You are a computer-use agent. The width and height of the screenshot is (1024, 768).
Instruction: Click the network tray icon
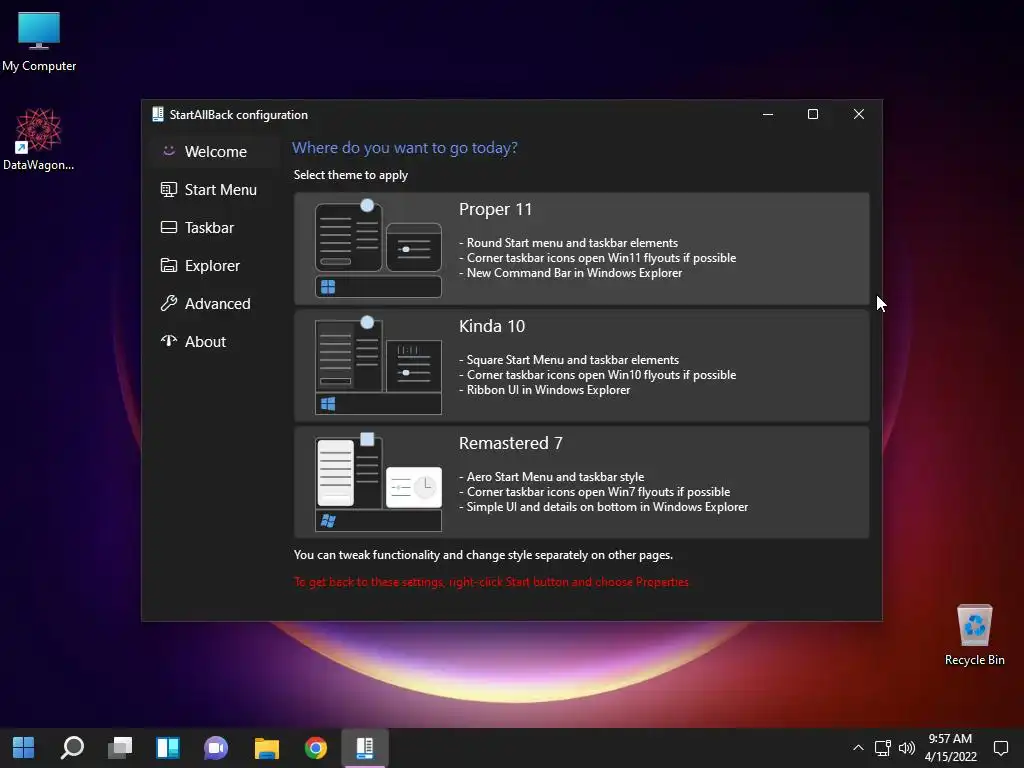click(882, 748)
